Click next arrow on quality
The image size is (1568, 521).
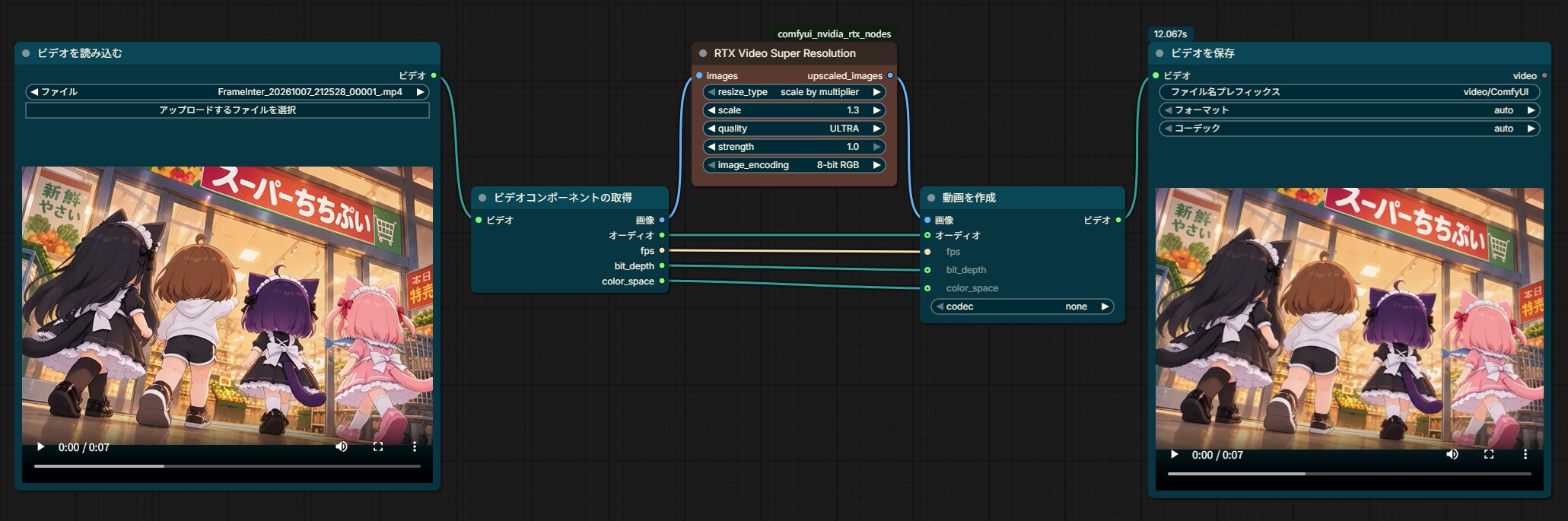[x=876, y=129]
